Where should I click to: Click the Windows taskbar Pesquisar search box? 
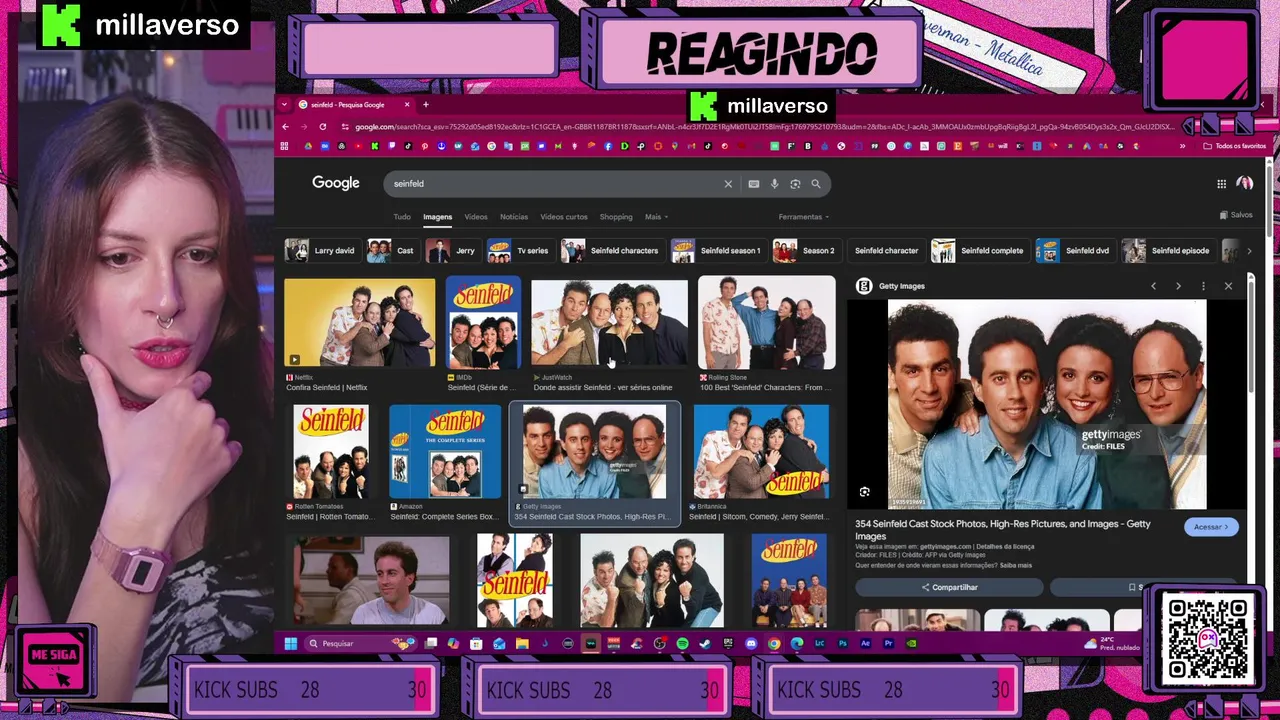tap(360, 643)
